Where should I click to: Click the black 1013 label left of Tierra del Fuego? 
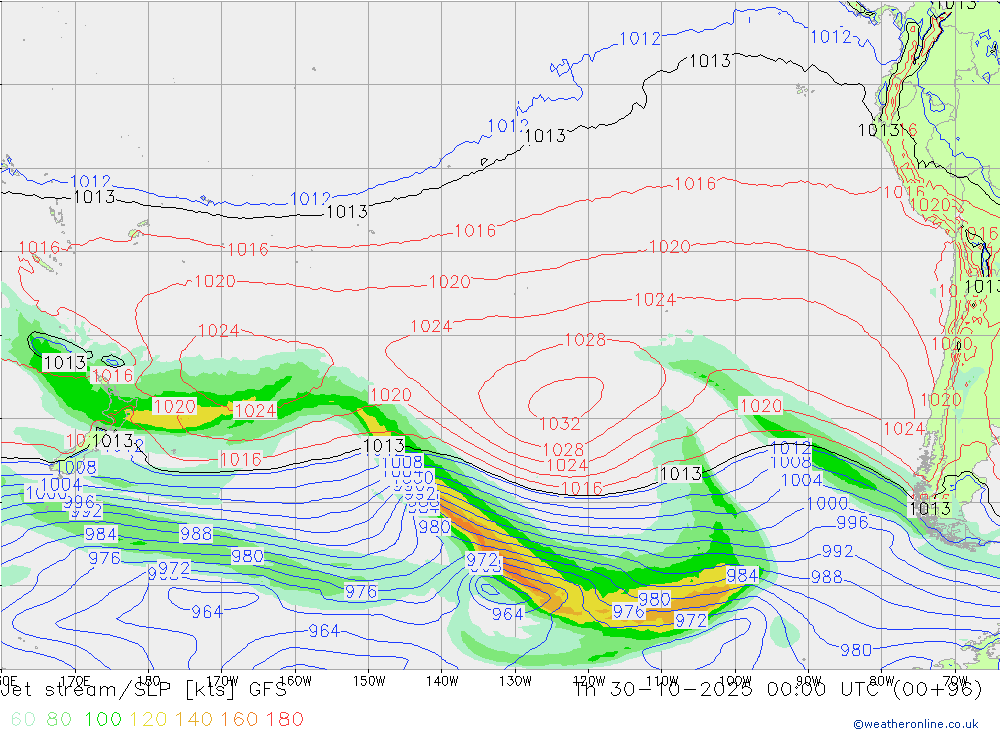tap(930, 508)
